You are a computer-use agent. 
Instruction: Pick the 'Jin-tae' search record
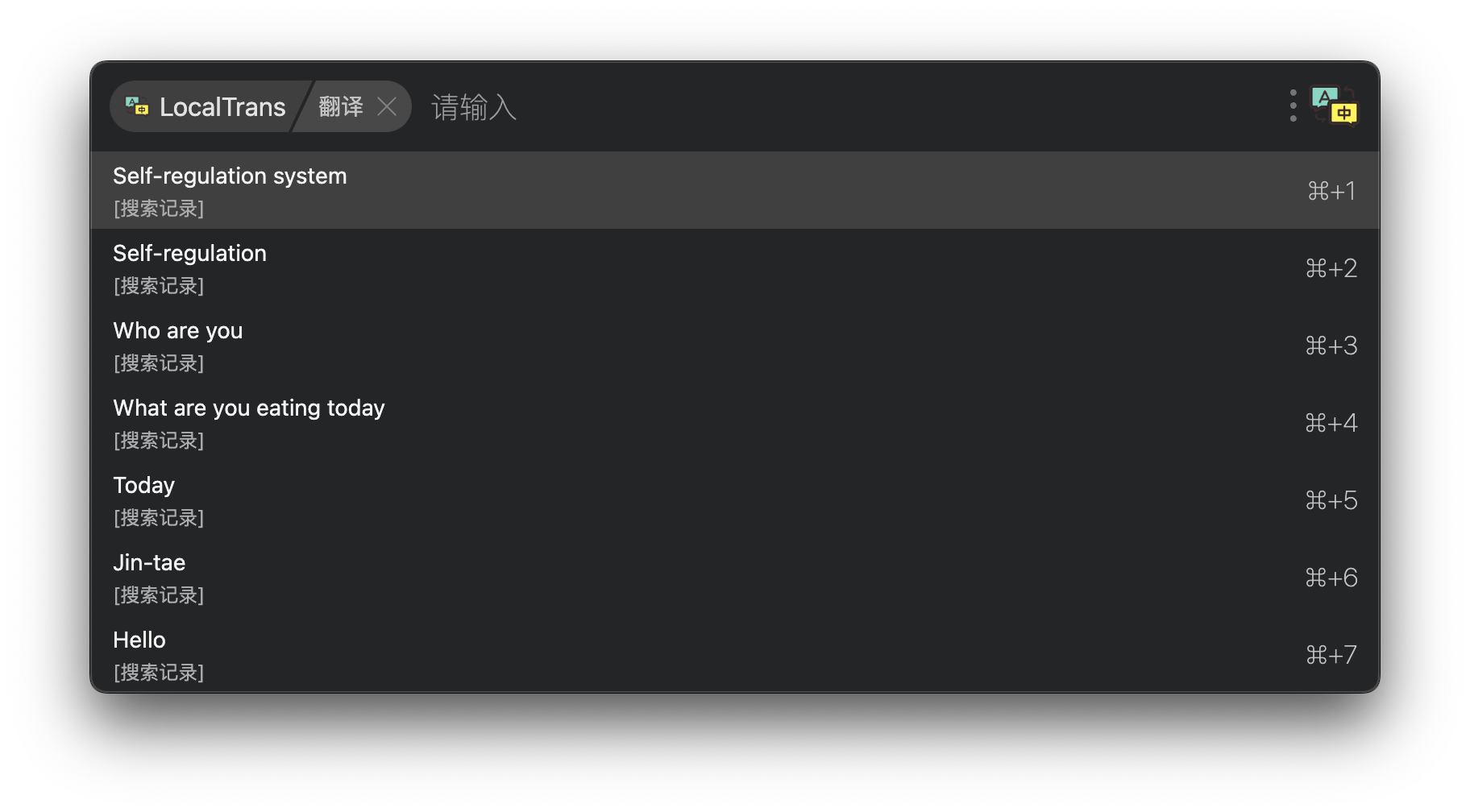(735, 577)
